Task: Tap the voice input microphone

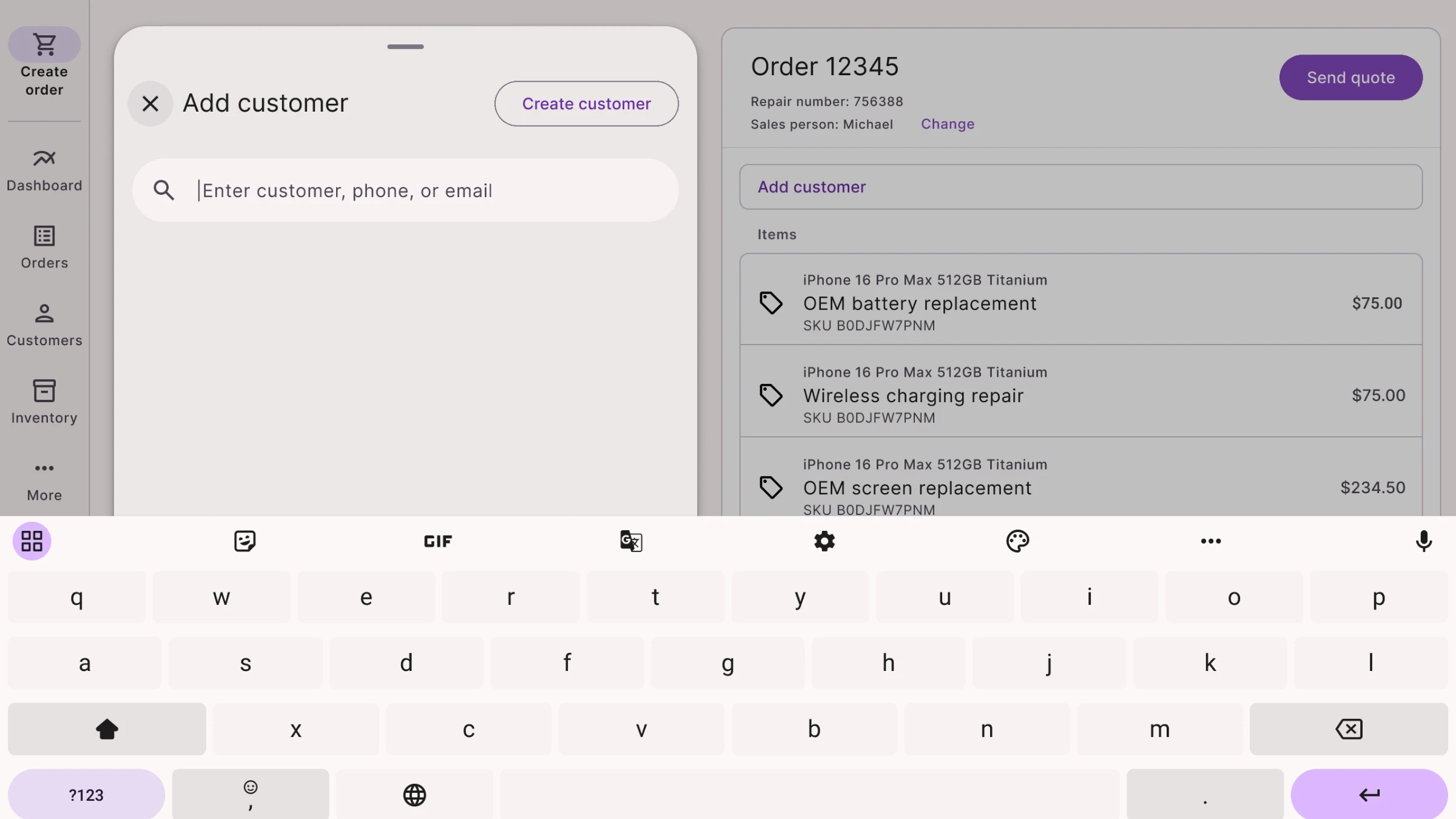Action: (1424, 541)
